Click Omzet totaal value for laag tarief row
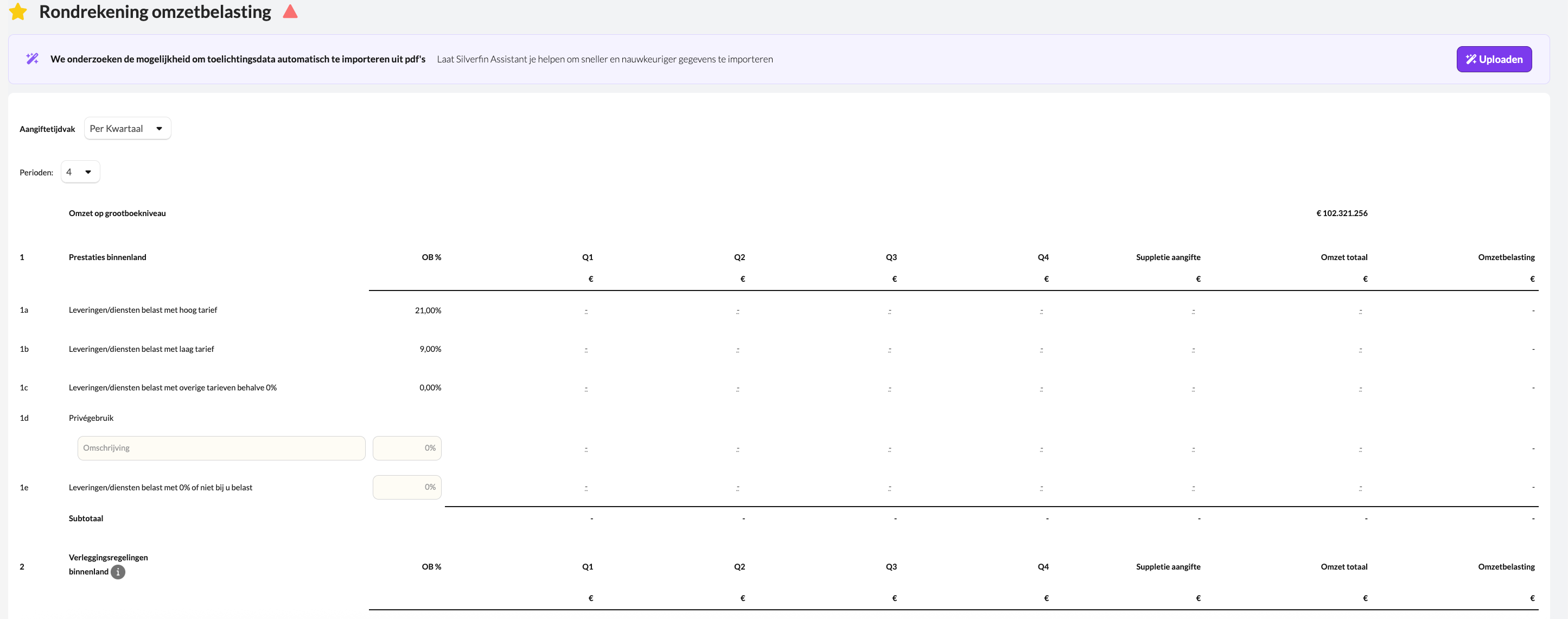 1360,350
